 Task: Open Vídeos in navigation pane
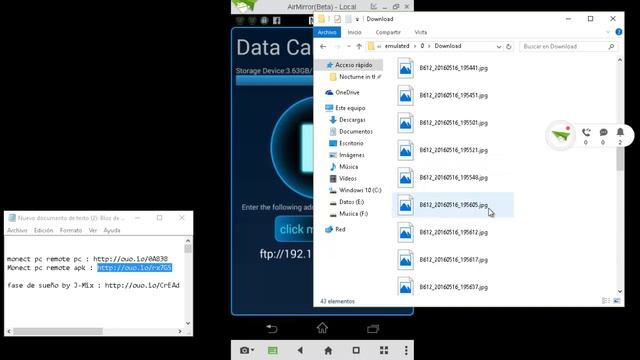click(347, 178)
